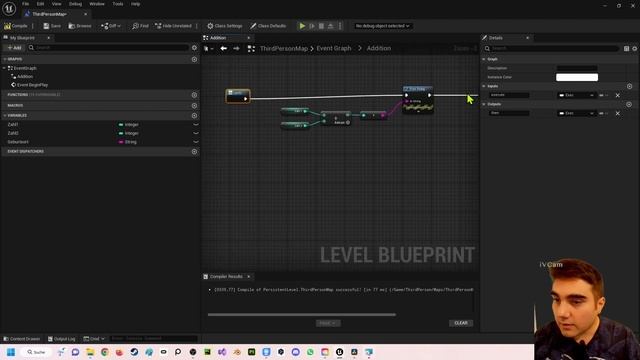The width and height of the screenshot is (640, 360).
Task: Collapse the Graph section in Details
Action: tap(484, 59)
